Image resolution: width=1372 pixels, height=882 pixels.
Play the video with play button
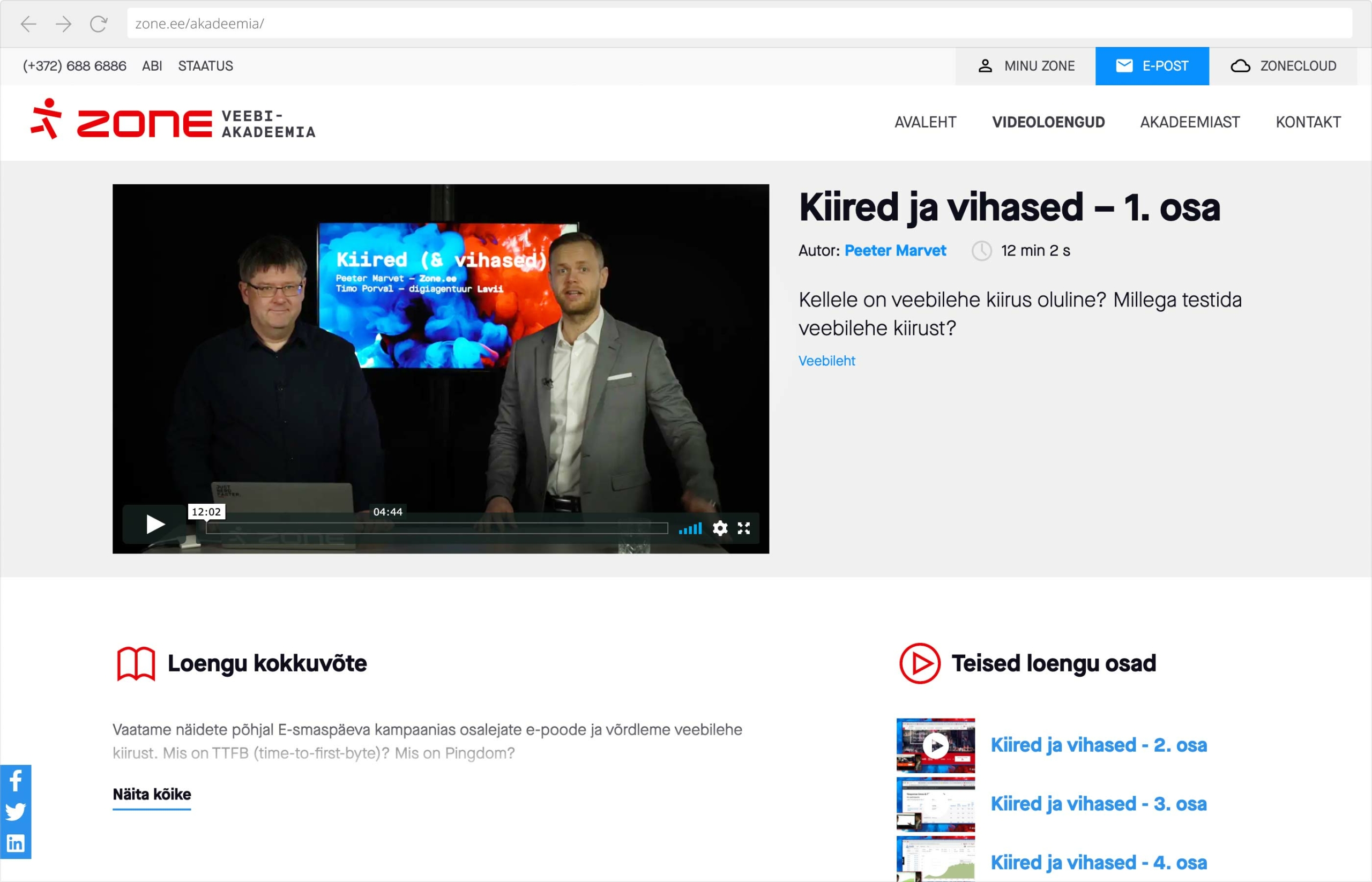[154, 524]
